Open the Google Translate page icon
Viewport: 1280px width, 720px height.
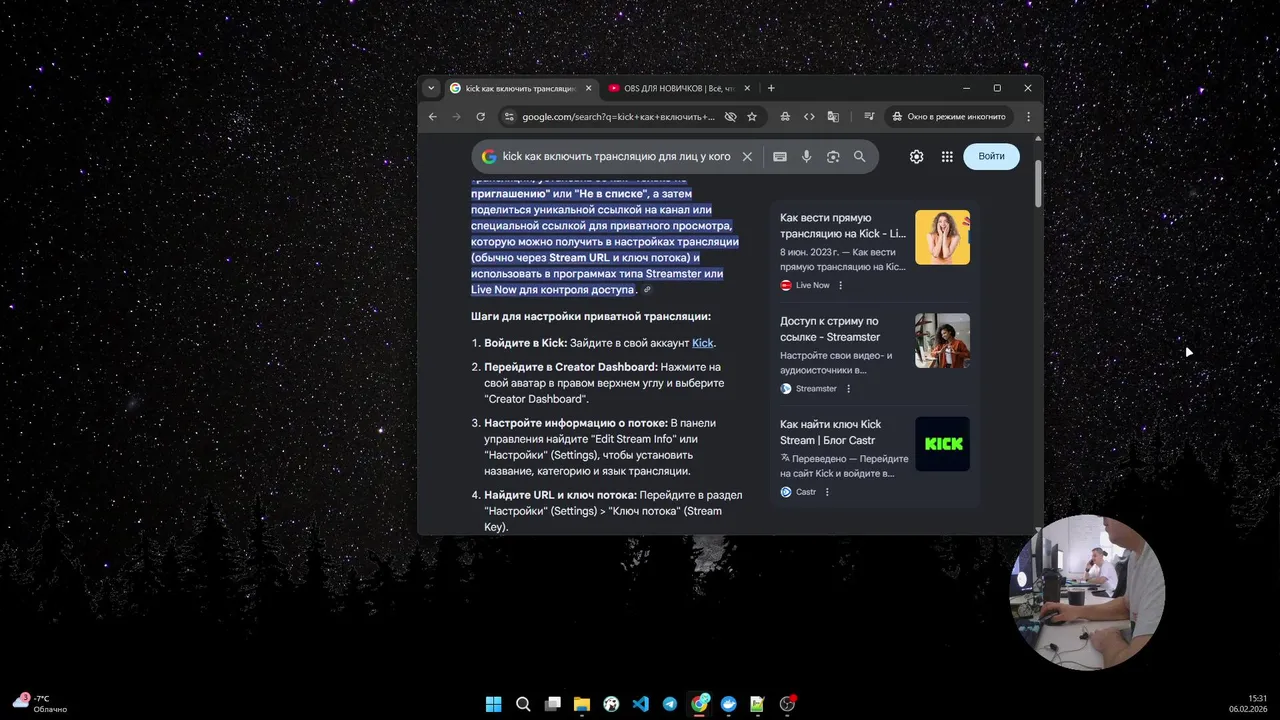(x=833, y=117)
